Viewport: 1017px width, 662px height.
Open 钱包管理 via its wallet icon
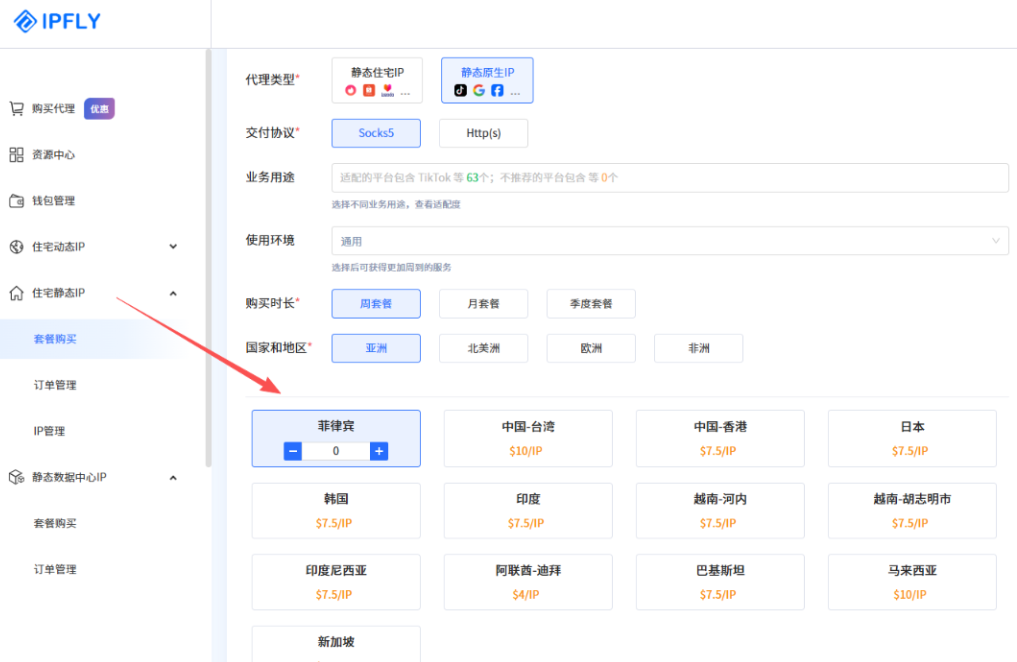(x=16, y=200)
